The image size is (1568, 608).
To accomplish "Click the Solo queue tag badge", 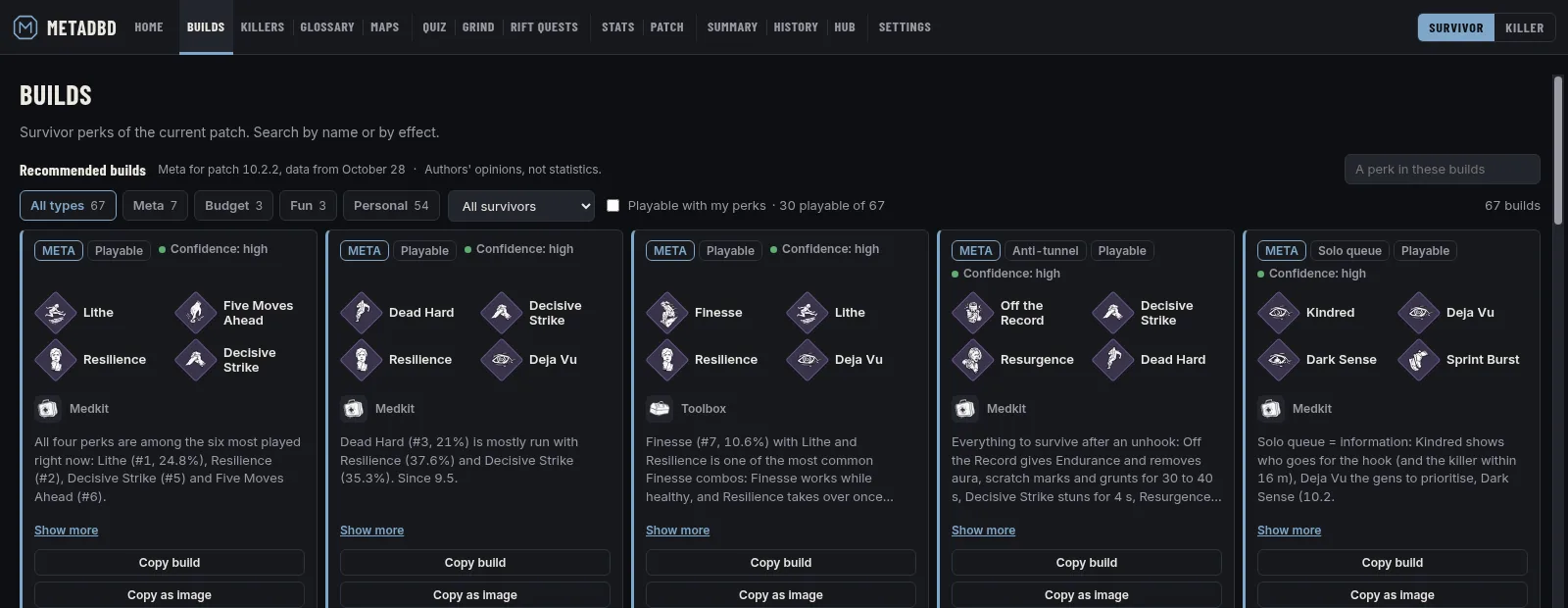I will pyautogui.click(x=1349, y=251).
